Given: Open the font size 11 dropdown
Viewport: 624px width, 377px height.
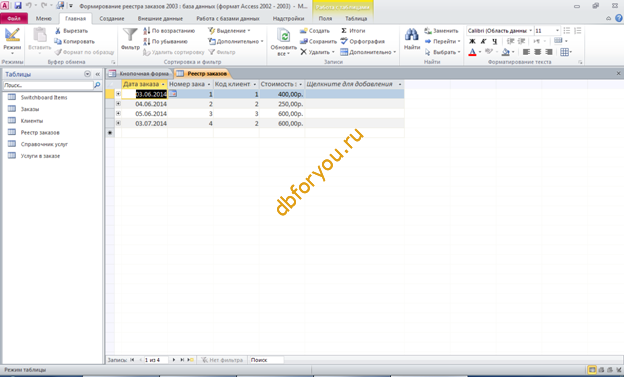Looking at the screenshot, I should click(x=557, y=31).
